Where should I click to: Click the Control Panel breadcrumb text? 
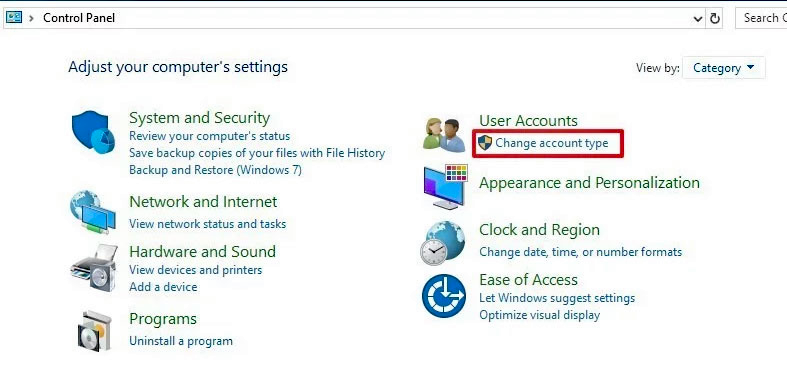pyautogui.click(x=79, y=18)
